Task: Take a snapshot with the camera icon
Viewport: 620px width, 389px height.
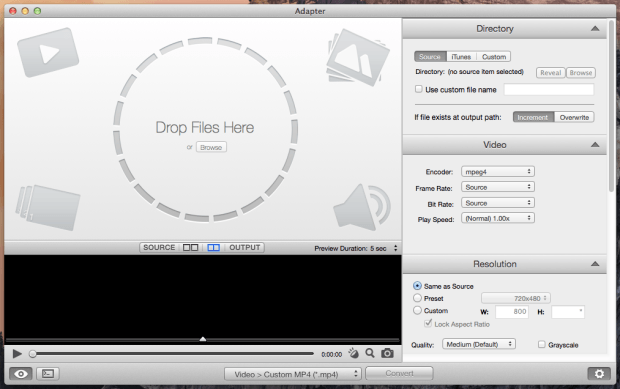Action: tap(387, 353)
